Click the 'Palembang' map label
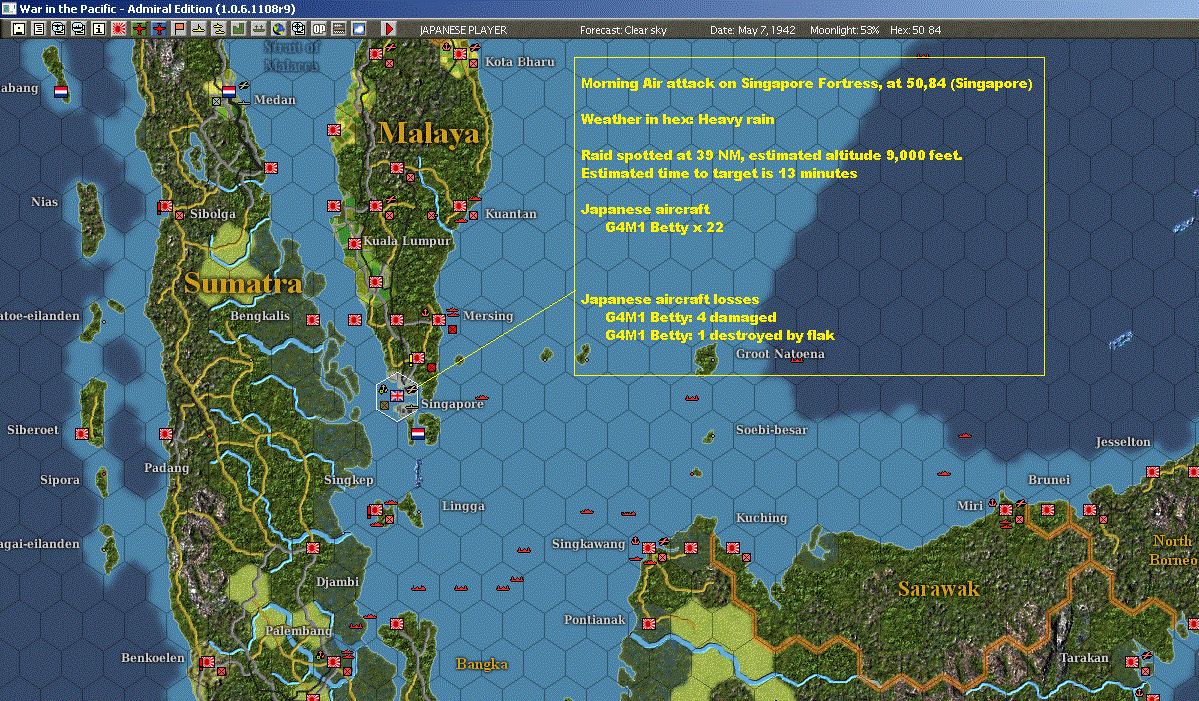Image resolution: width=1199 pixels, height=701 pixels. [298, 631]
